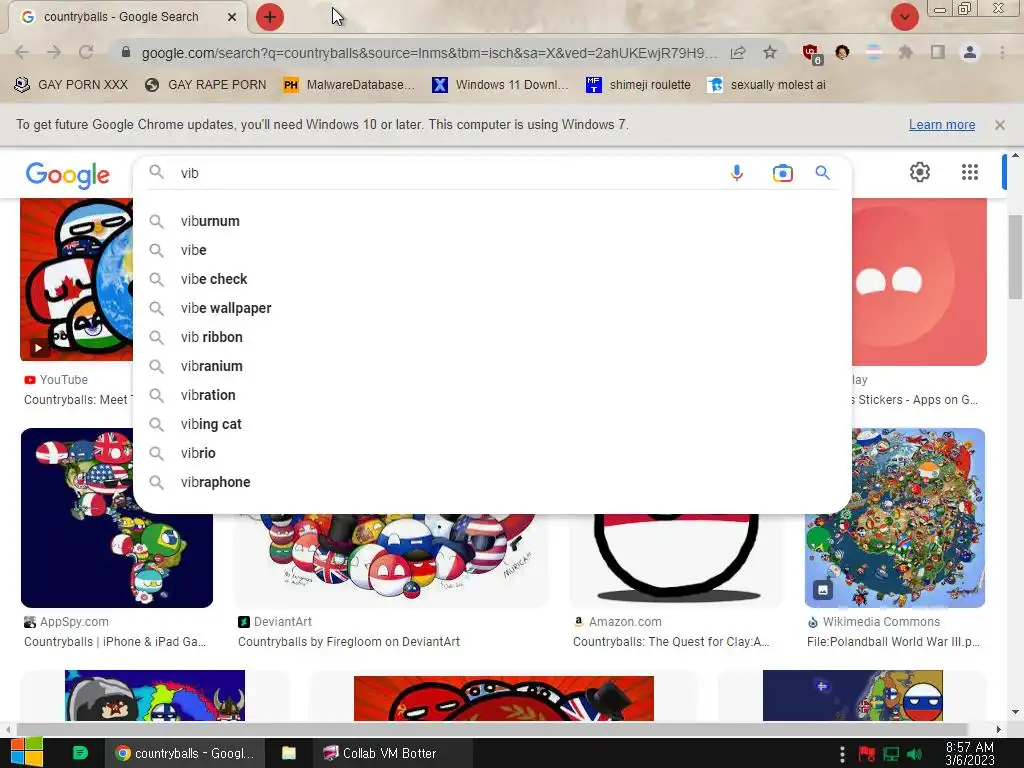Click Countryballs: The Quest for Clay link
The width and height of the screenshot is (1024, 768).
(671, 642)
